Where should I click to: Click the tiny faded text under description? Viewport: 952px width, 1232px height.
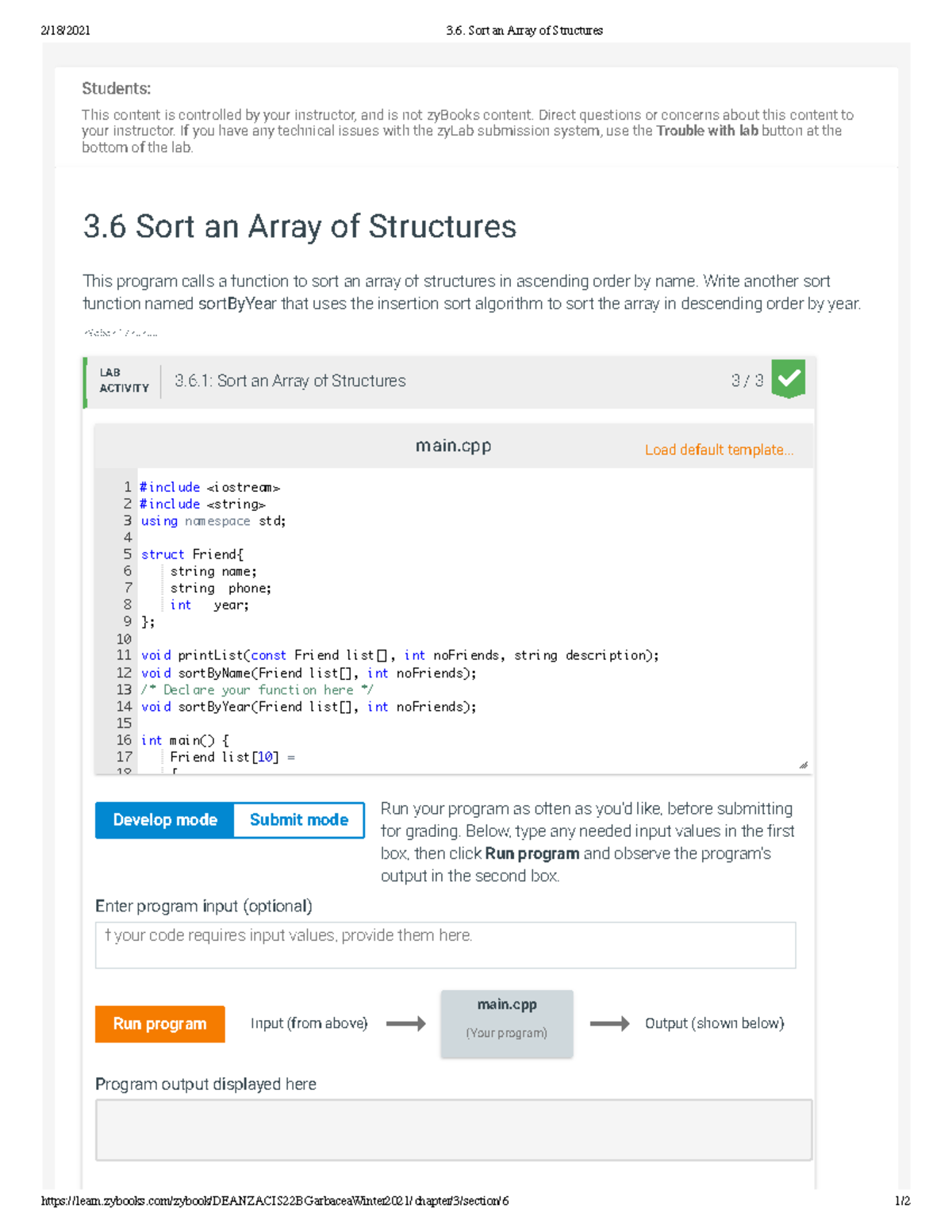click(120, 333)
